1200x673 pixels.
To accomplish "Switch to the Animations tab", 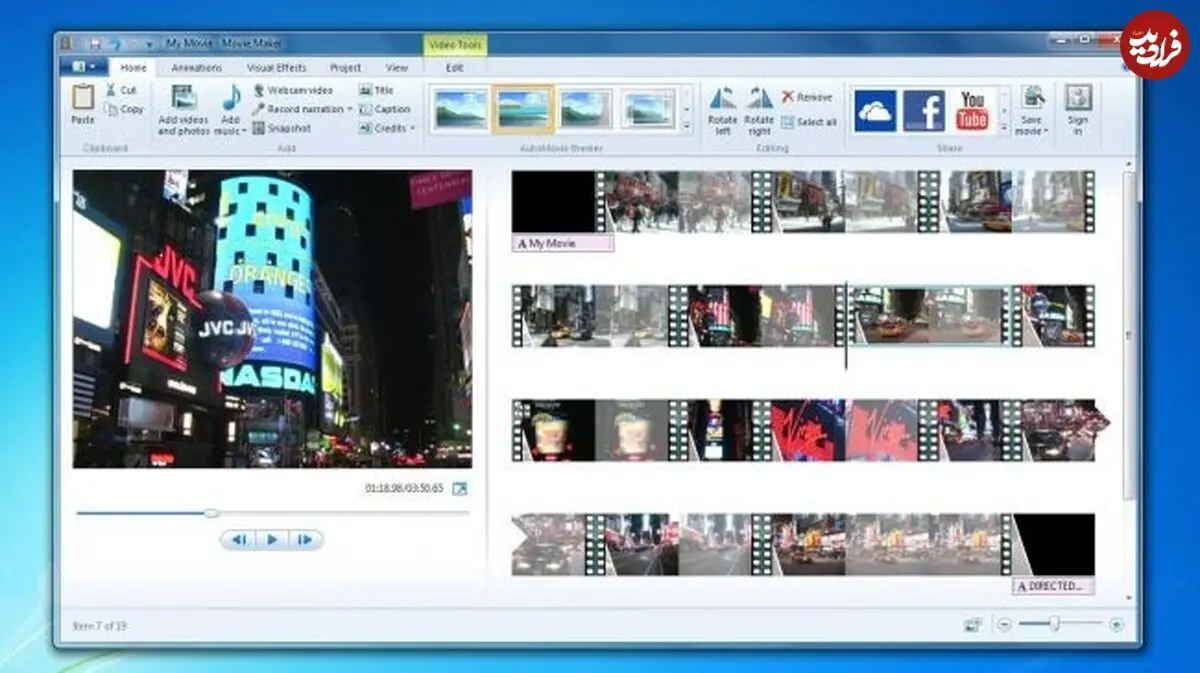I will click(196, 68).
